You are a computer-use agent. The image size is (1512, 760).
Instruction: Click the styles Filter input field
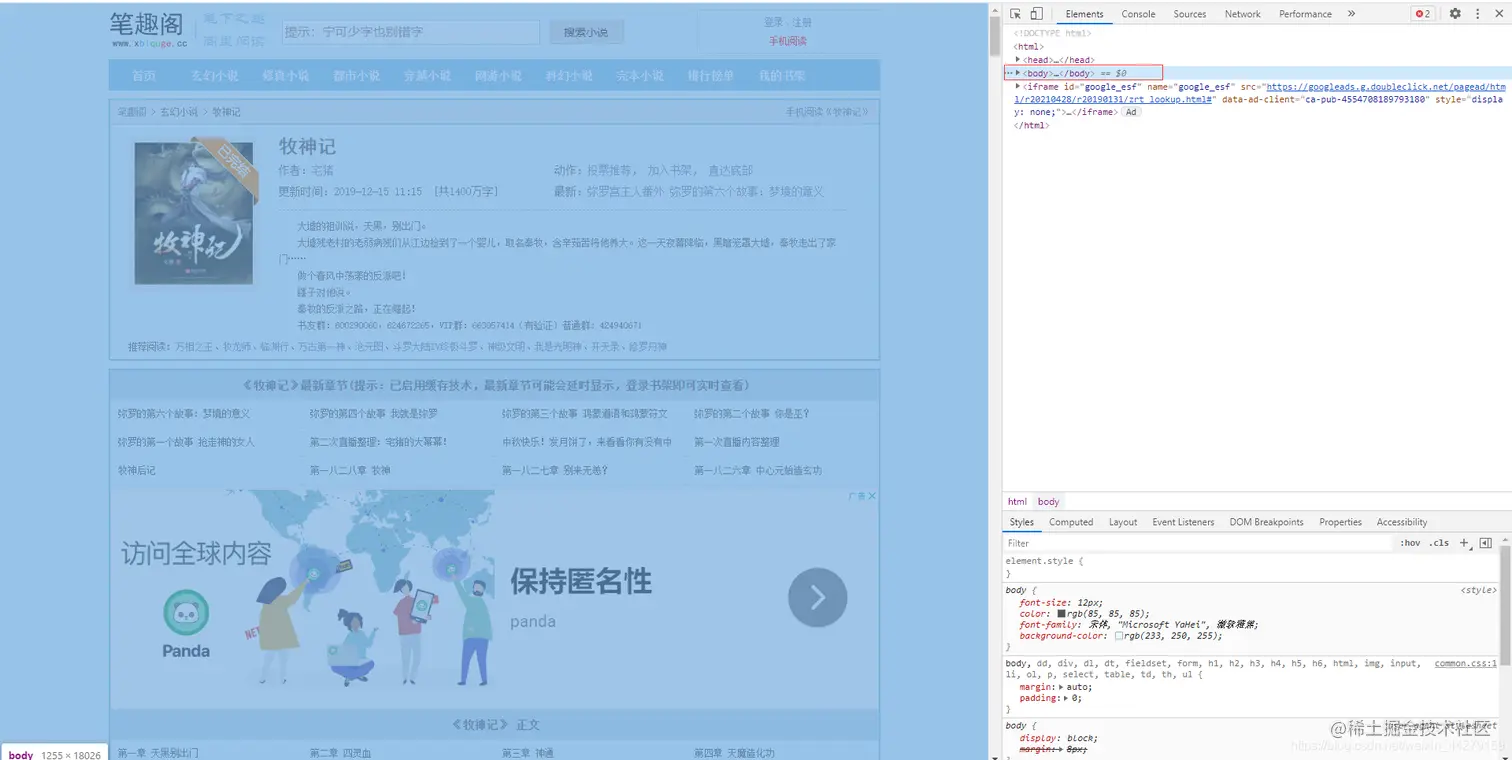(x=1100, y=542)
